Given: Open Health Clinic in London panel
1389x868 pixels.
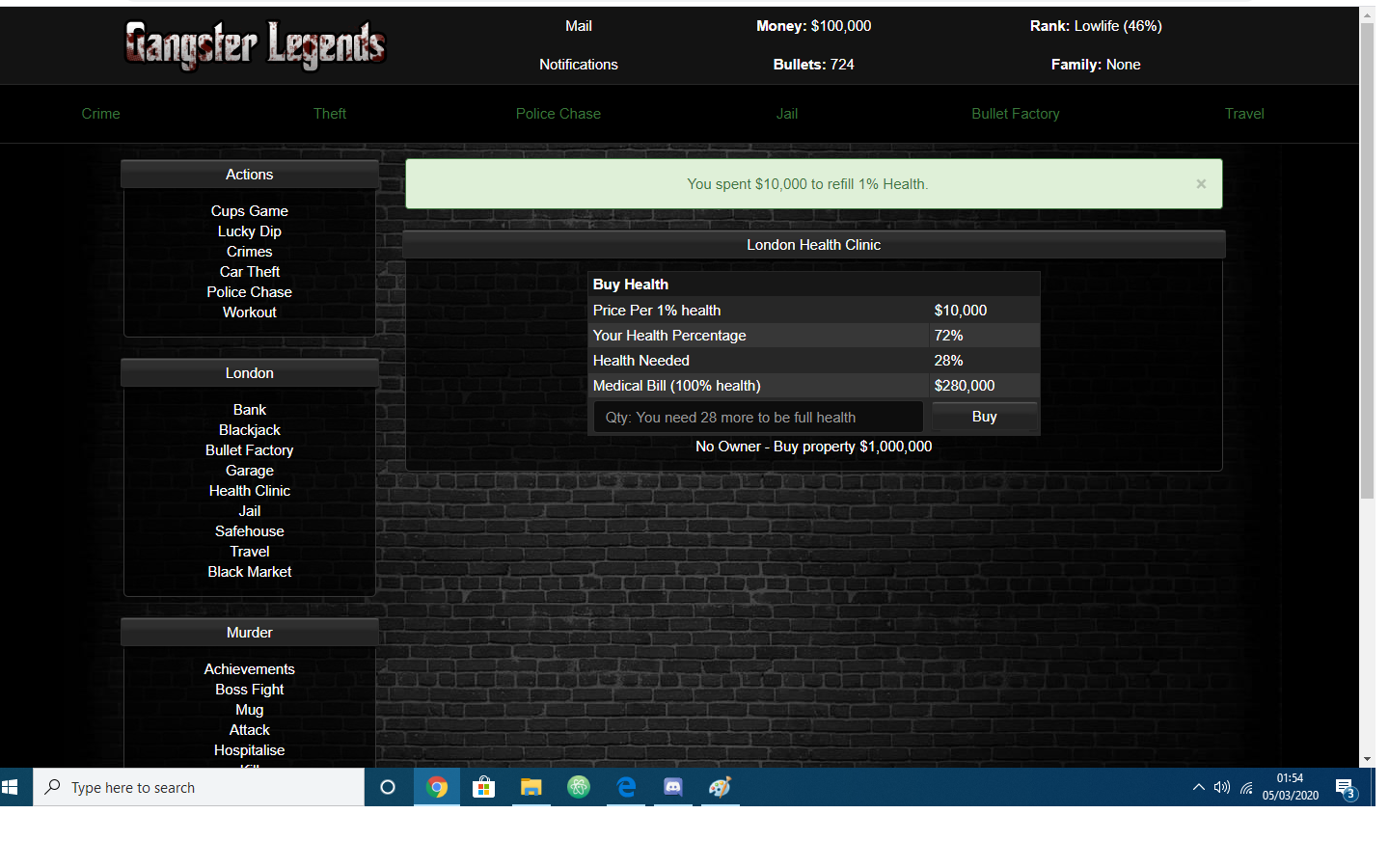Looking at the screenshot, I should pyautogui.click(x=250, y=491).
